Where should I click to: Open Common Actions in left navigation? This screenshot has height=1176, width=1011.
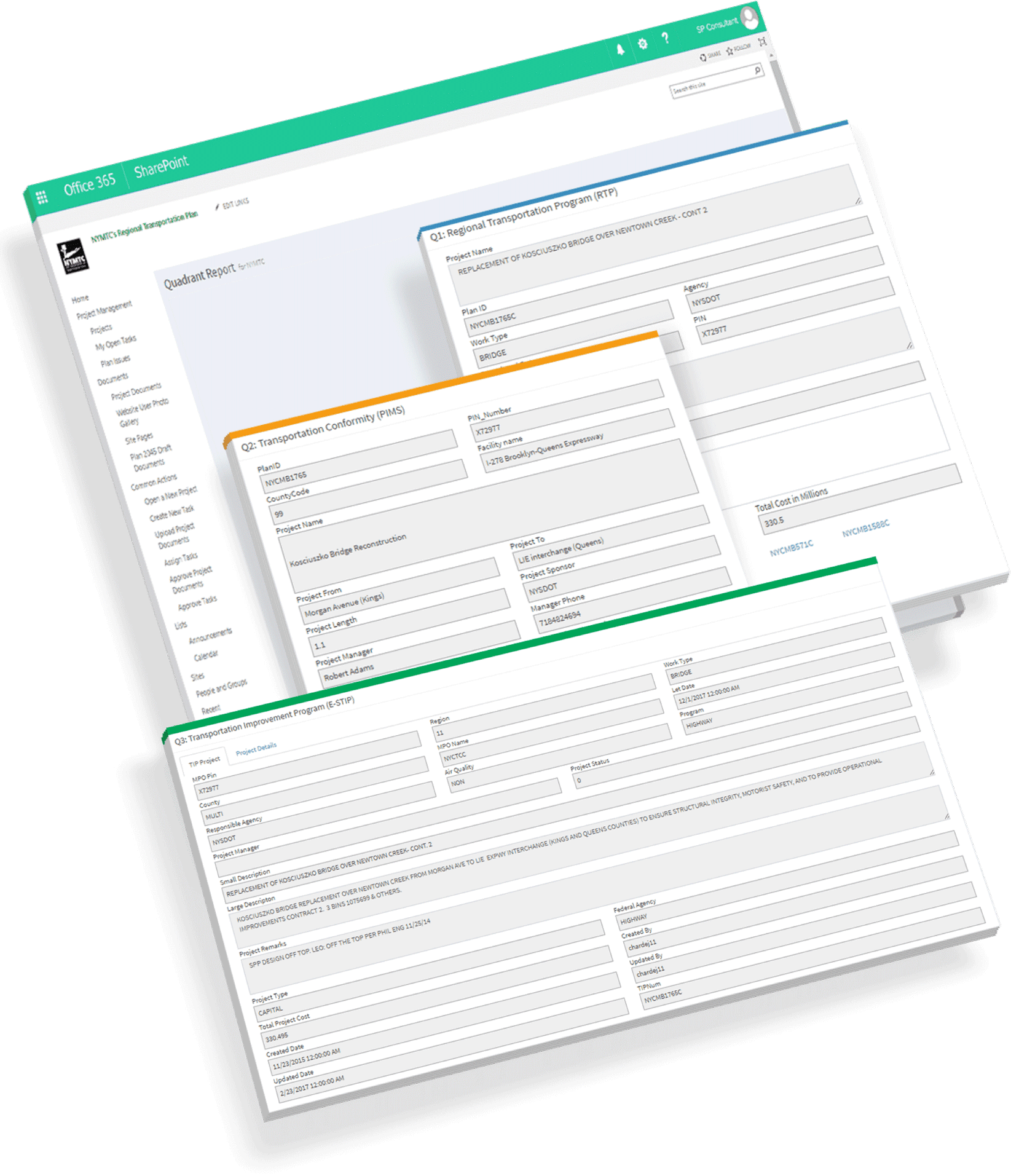(x=154, y=481)
